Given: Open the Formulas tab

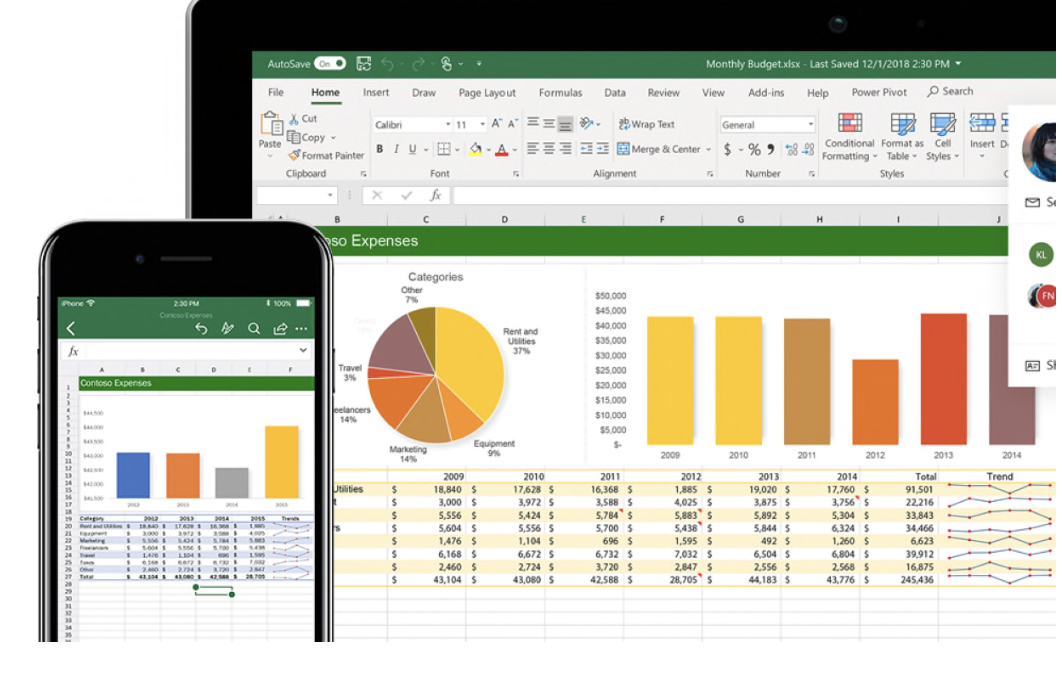Looking at the screenshot, I should pos(560,92).
